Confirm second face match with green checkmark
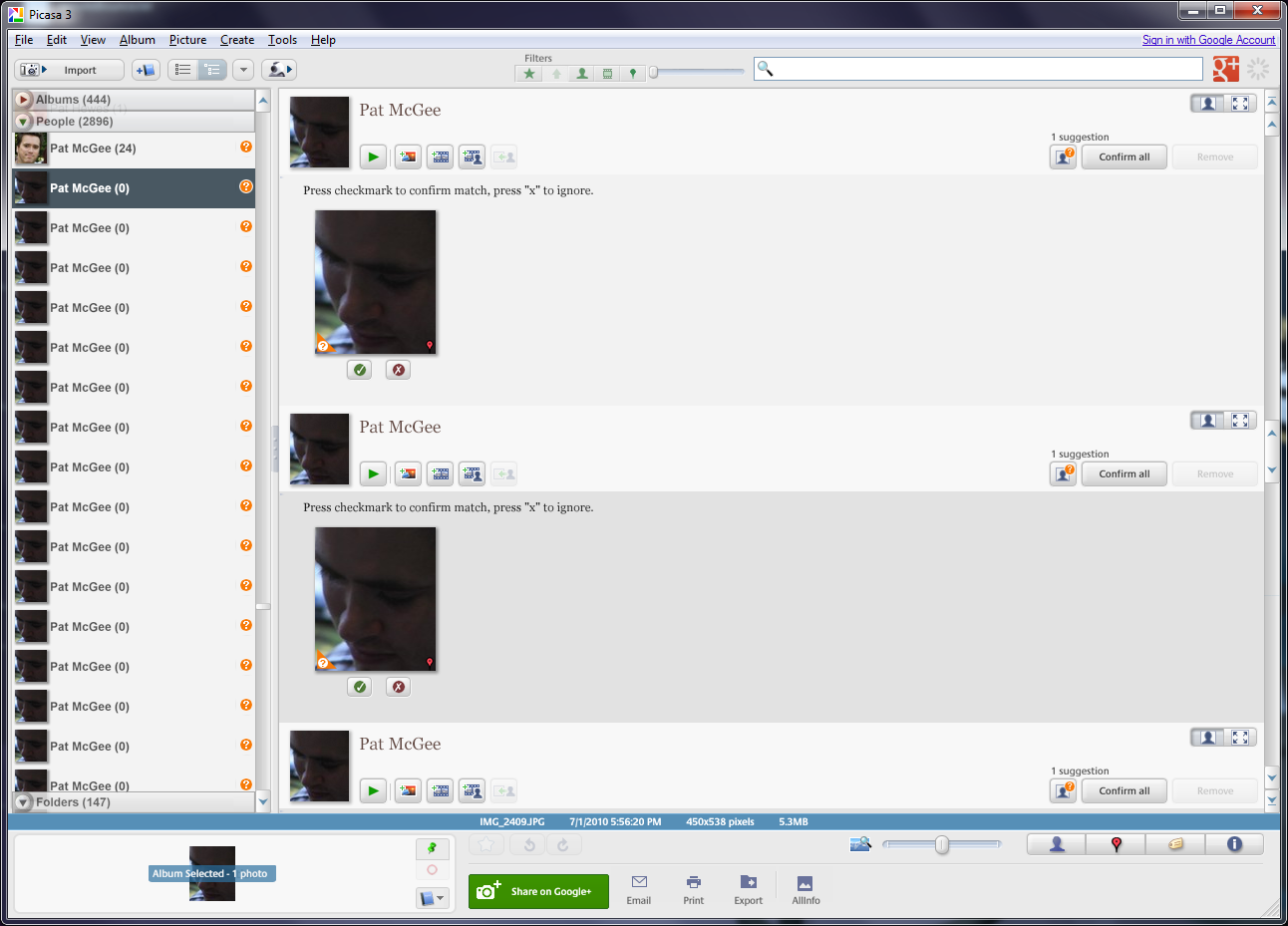Screen dimensions: 1288x926 point(360,687)
